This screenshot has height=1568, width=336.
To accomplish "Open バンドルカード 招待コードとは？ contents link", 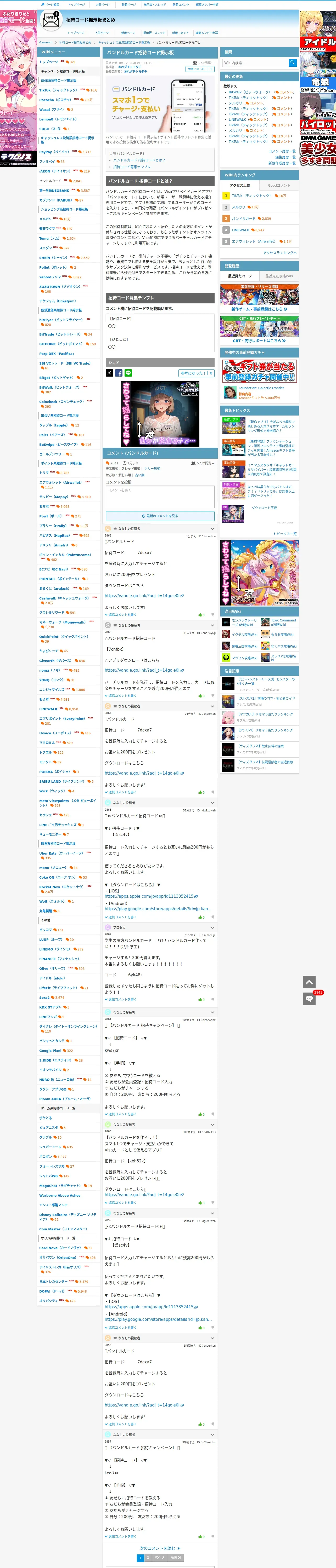I will pos(139,160).
